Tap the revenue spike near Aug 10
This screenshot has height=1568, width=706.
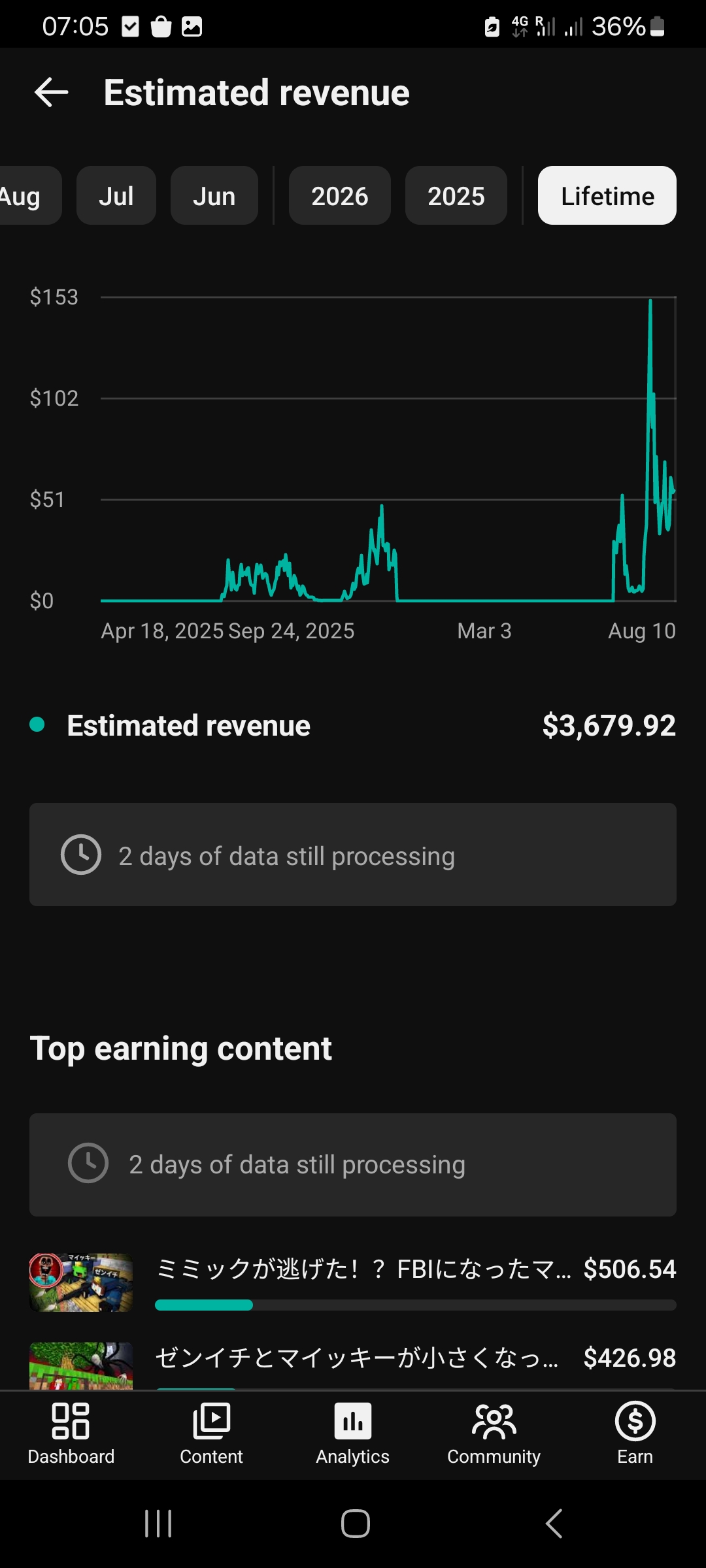(x=650, y=307)
